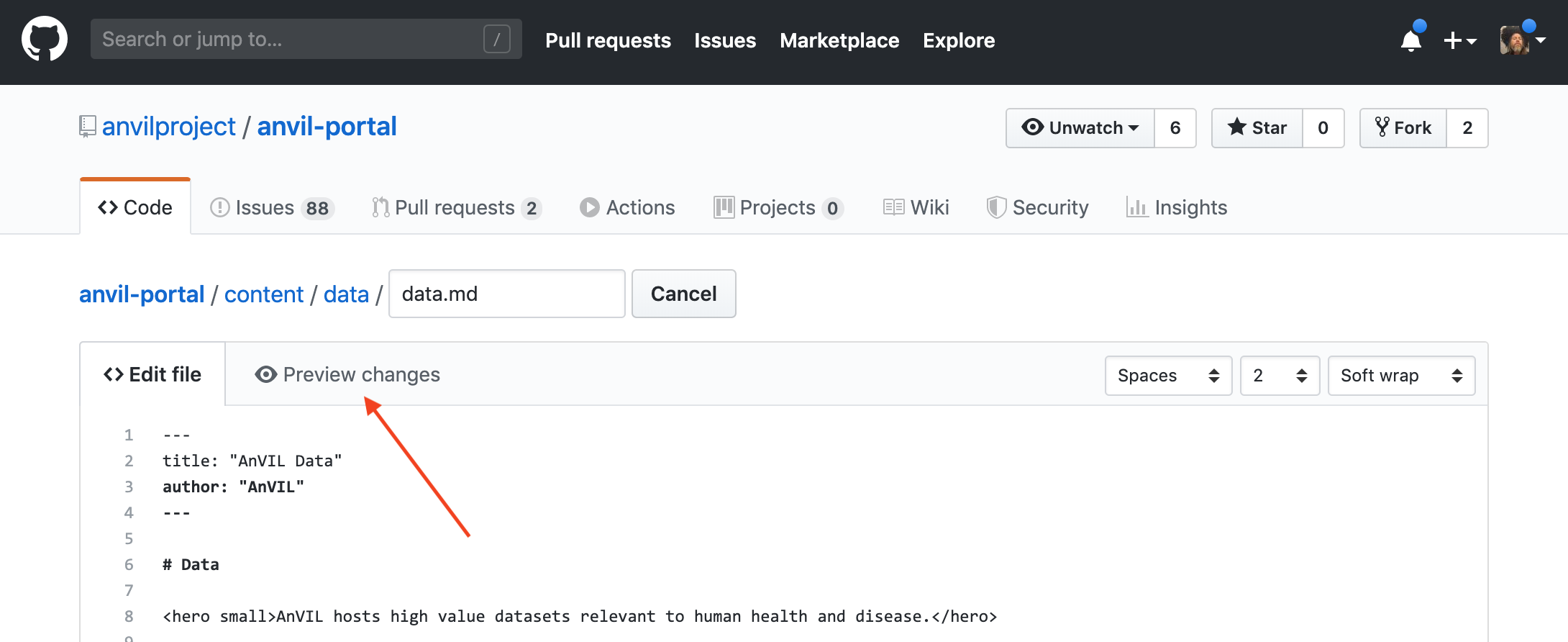Open the anvil-portal repository link
This screenshot has height=642, width=1568.
point(327,127)
